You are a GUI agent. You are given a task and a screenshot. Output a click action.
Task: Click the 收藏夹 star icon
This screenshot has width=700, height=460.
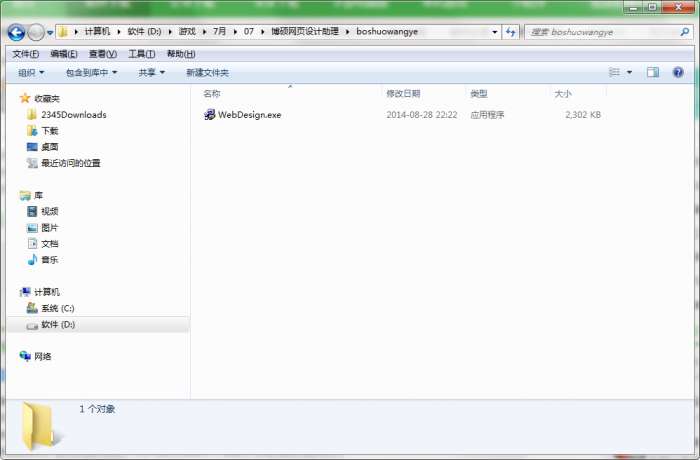point(25,98)
